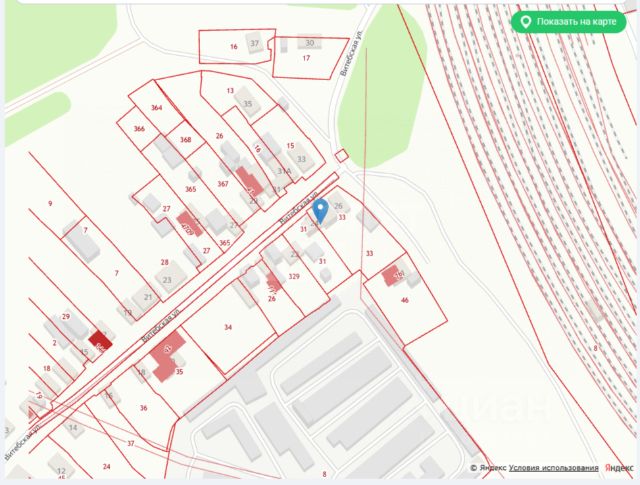
Task: Select cadastral parcel labeled 368
Action: (x=185, y=140)
